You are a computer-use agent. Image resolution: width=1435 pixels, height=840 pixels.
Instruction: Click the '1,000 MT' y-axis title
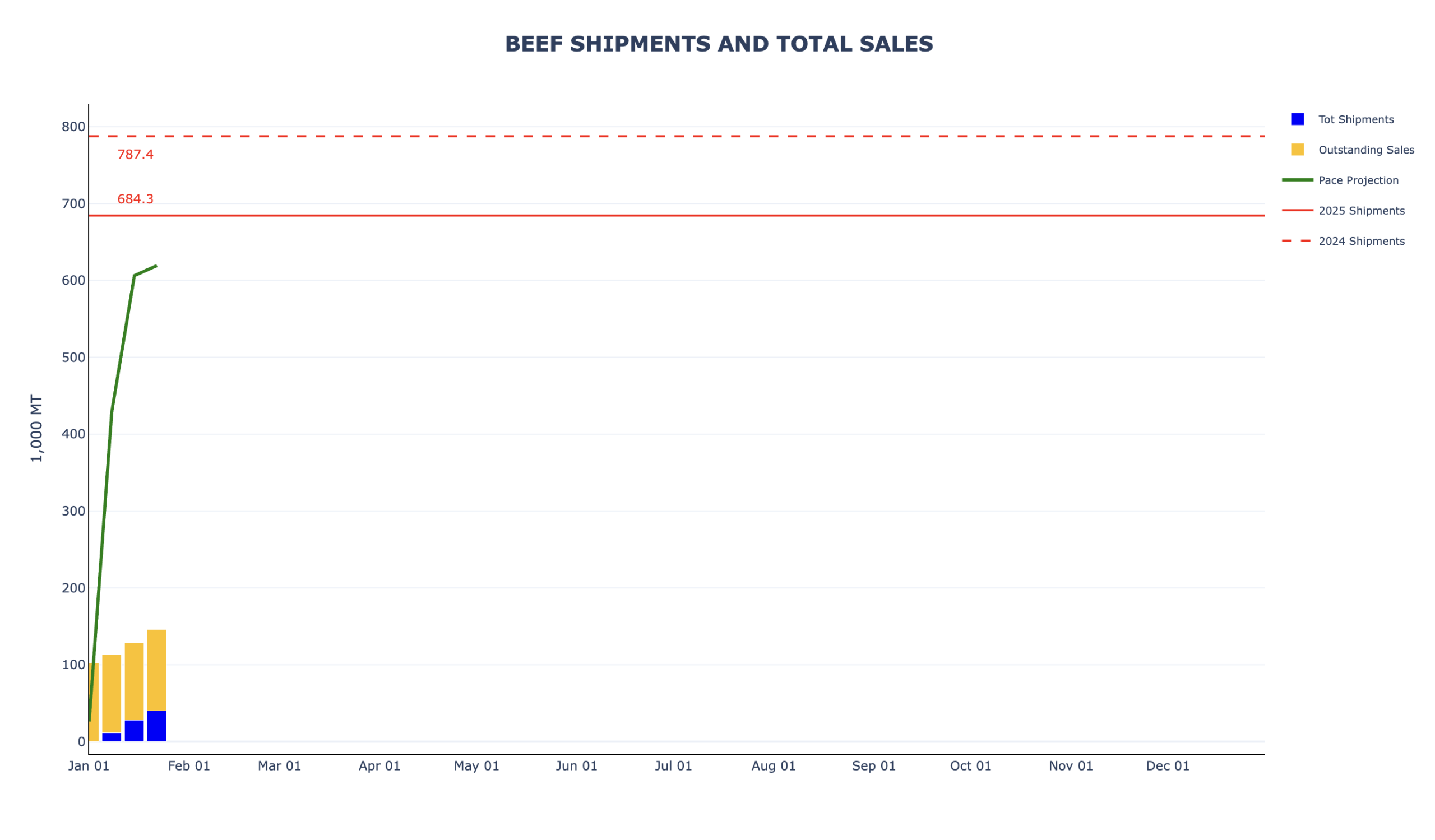[36, 428]
